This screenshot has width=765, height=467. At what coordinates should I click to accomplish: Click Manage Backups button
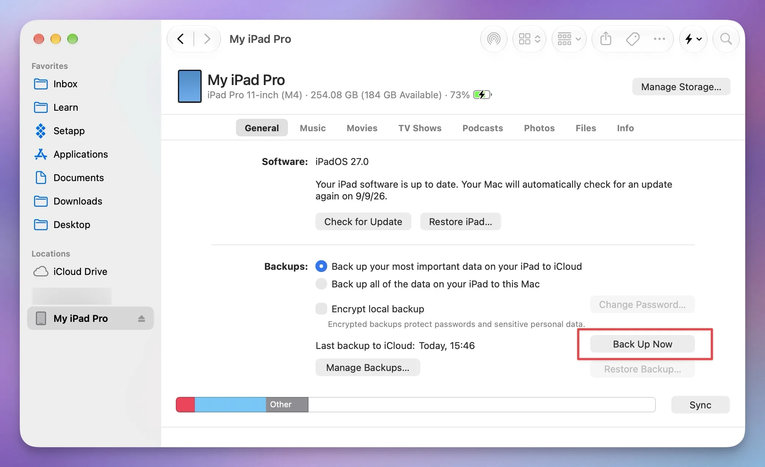[x=367, y=367]
